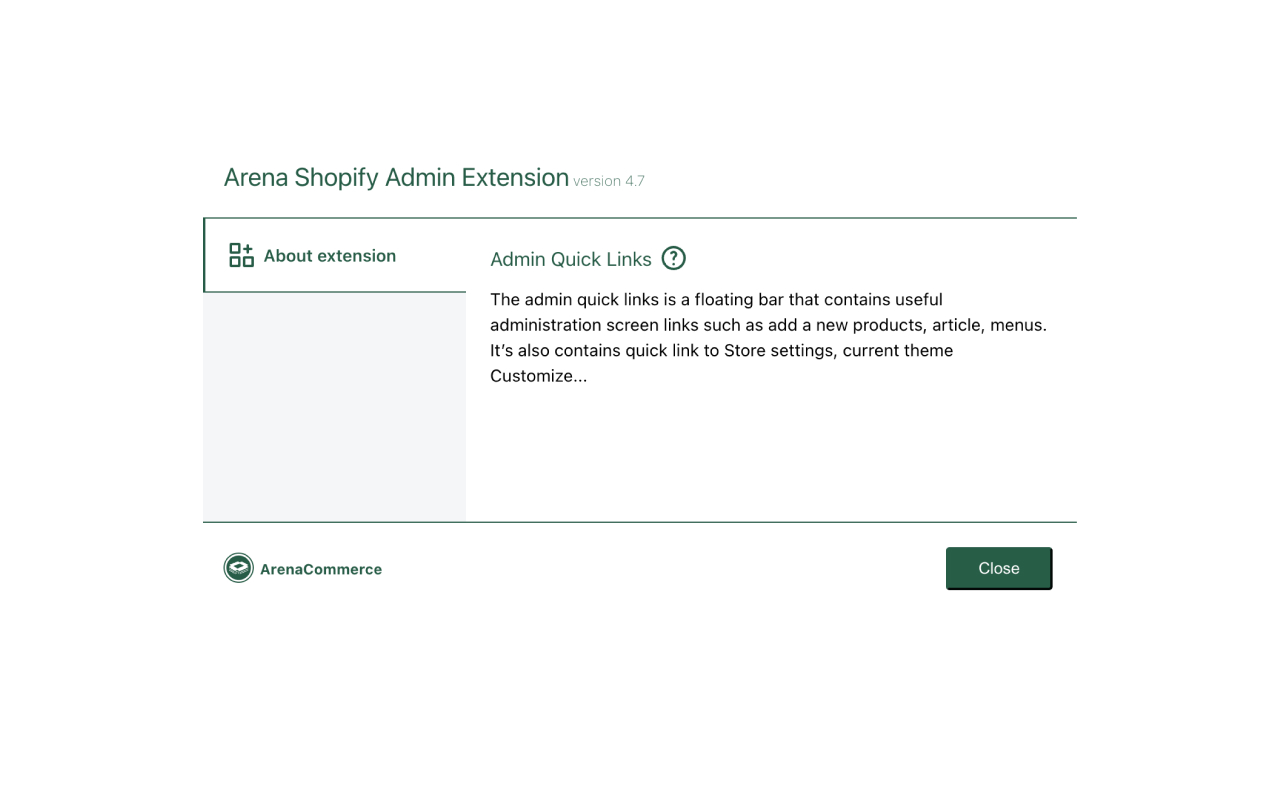
Task: Click the question mark circle beside heading
Action: [674, 258]
